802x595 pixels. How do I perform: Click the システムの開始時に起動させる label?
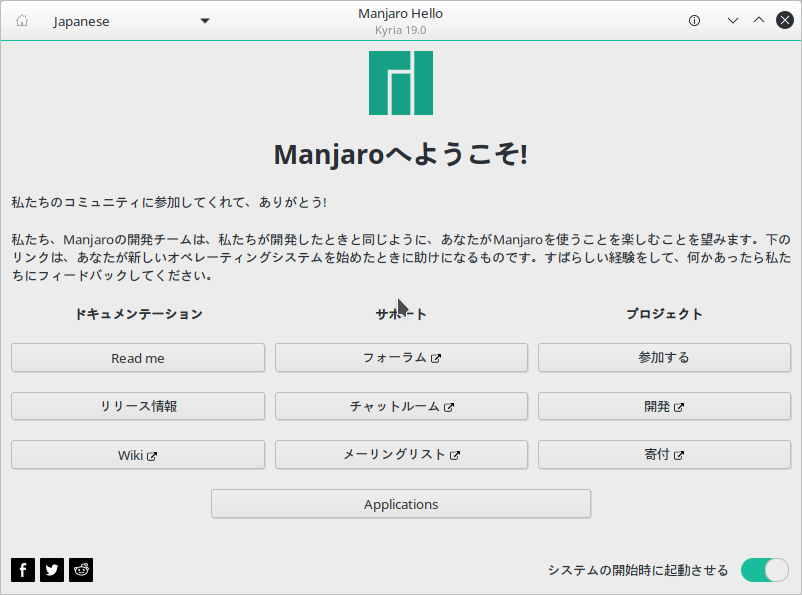tap(638, 570)
